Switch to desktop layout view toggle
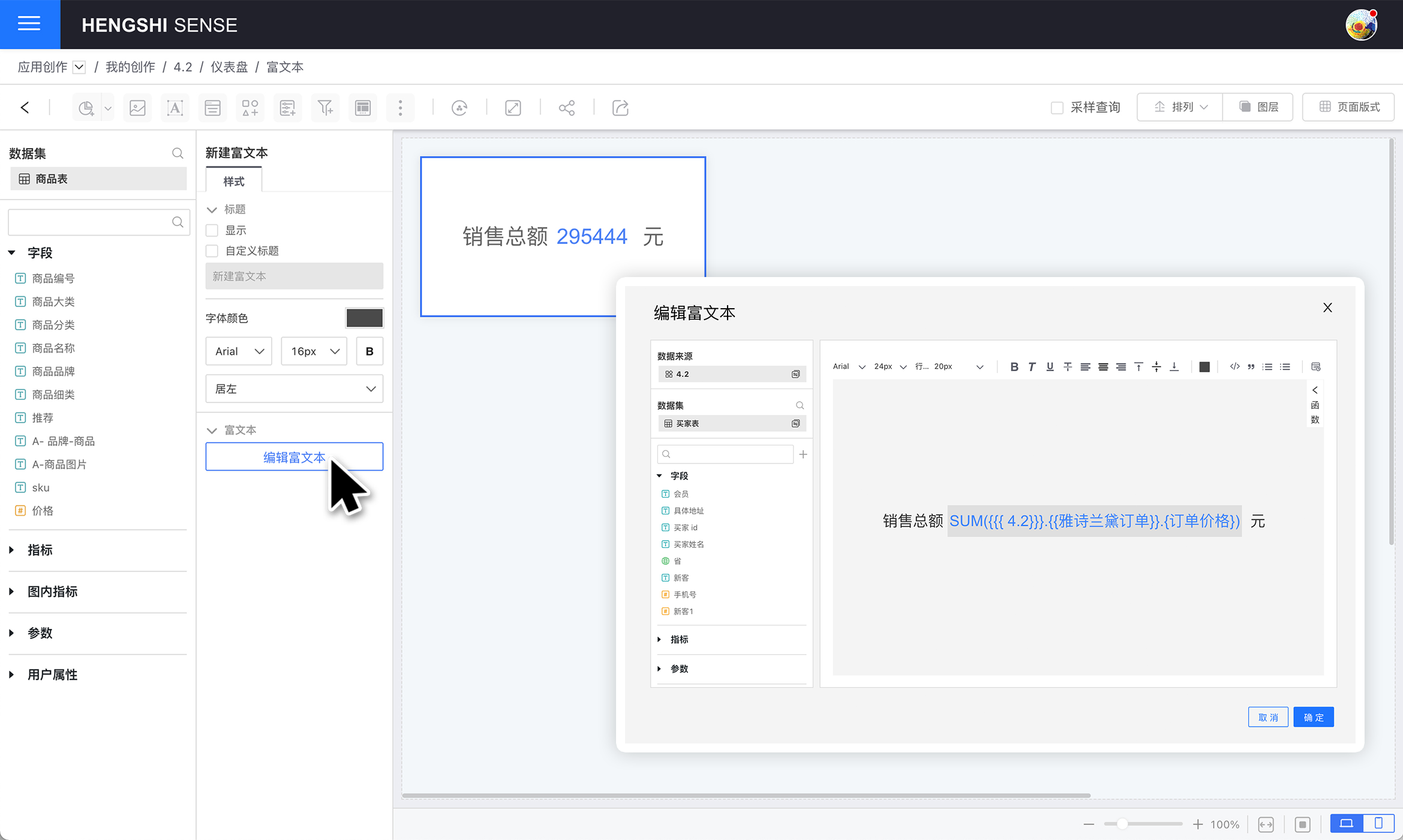 tap(1346, 823)
